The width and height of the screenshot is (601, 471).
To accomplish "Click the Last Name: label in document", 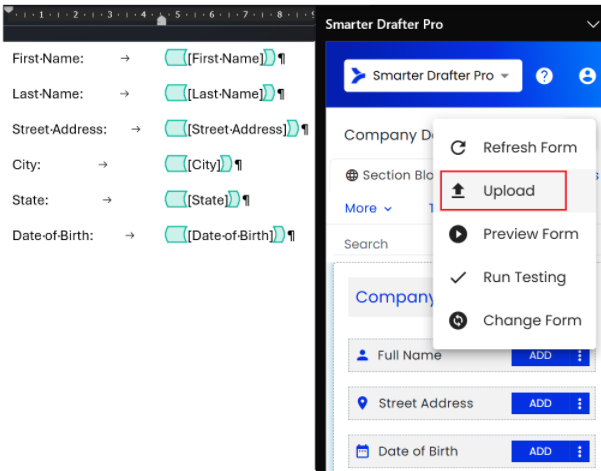I will [48, 94].
